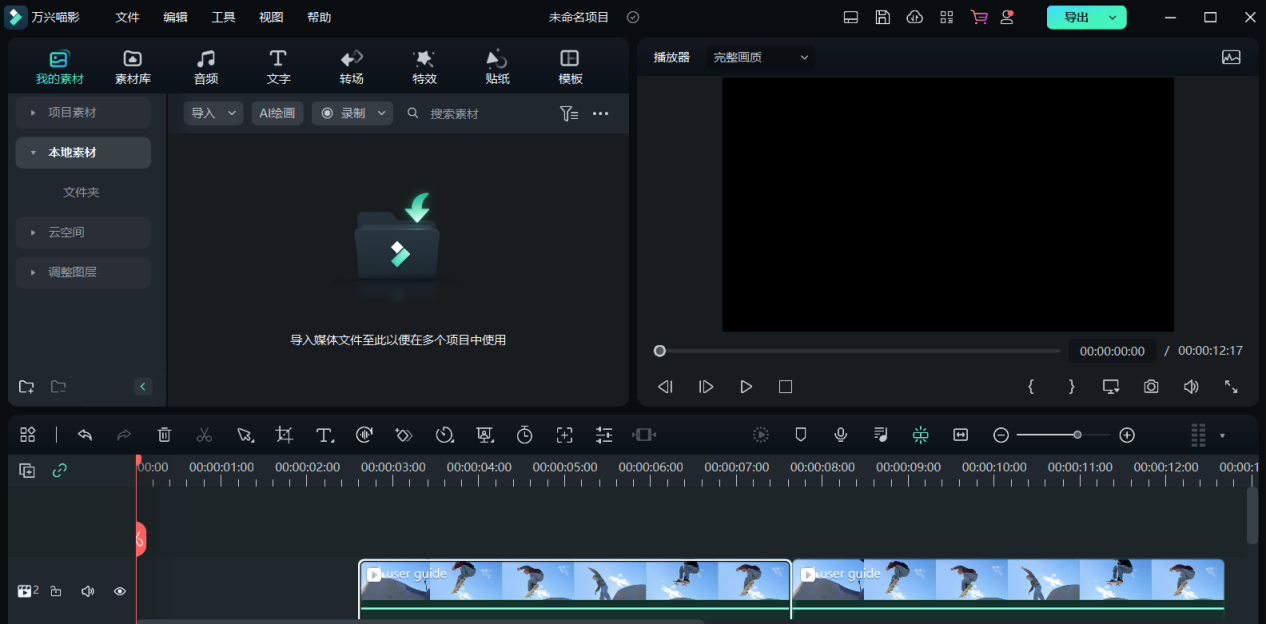Image resolution: width=1266 pixels, height=624 pixels.
Task: Click the delete trash icon
Action: (165, 435)
